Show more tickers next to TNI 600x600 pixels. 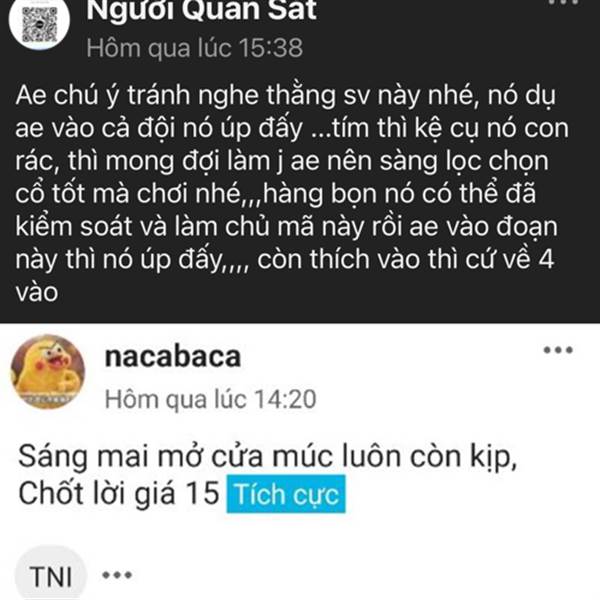coord(117,575)
